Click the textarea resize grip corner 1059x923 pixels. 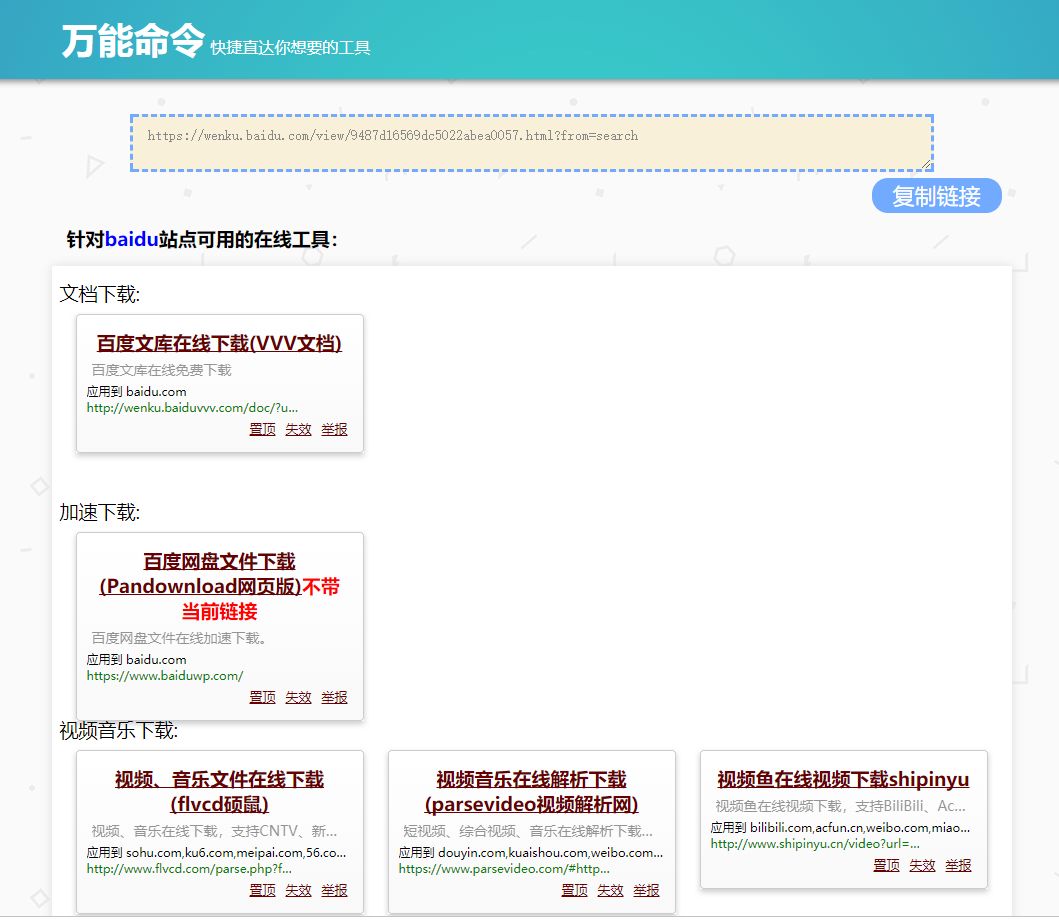pyautogui.click(x=927, y=164)
